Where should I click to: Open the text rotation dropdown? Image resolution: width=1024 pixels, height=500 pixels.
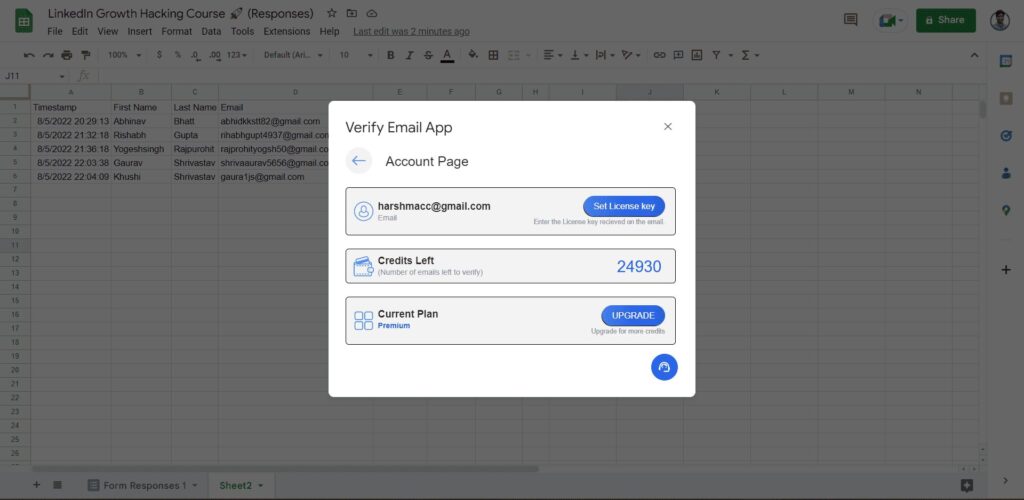click(631, 55)
